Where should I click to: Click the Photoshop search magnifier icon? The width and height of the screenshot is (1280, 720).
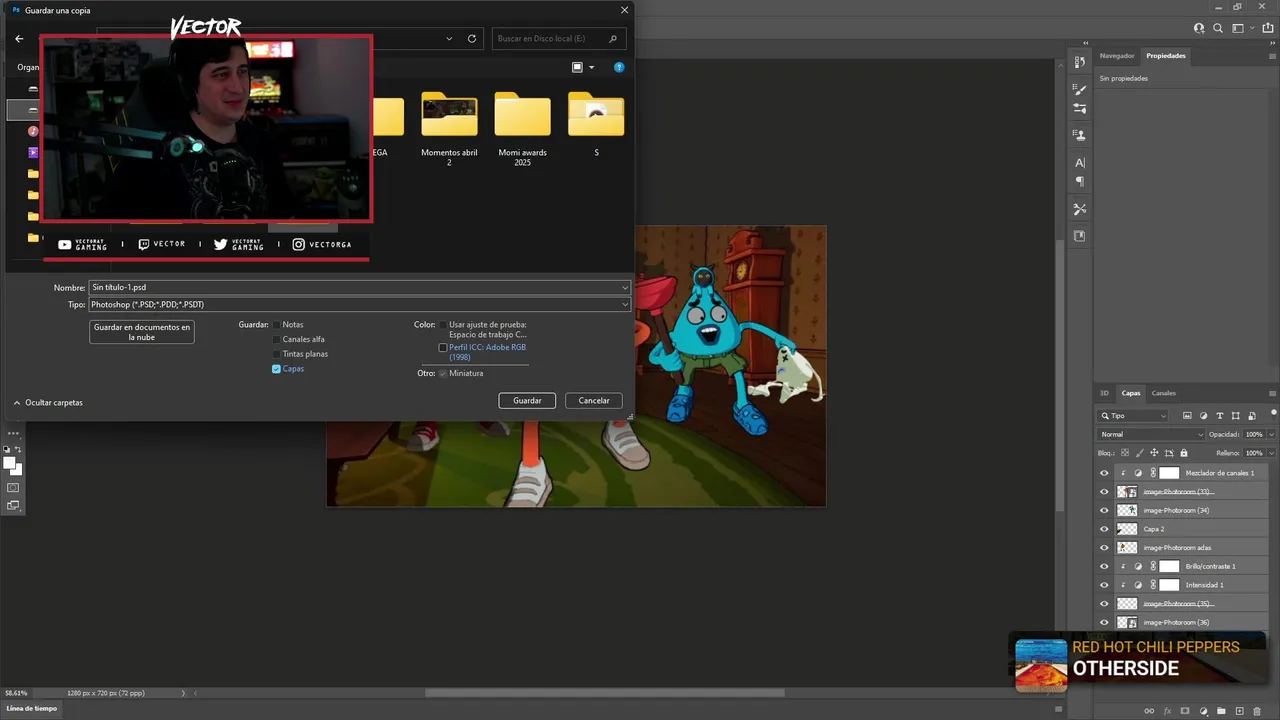click(x=1219, y=28)
